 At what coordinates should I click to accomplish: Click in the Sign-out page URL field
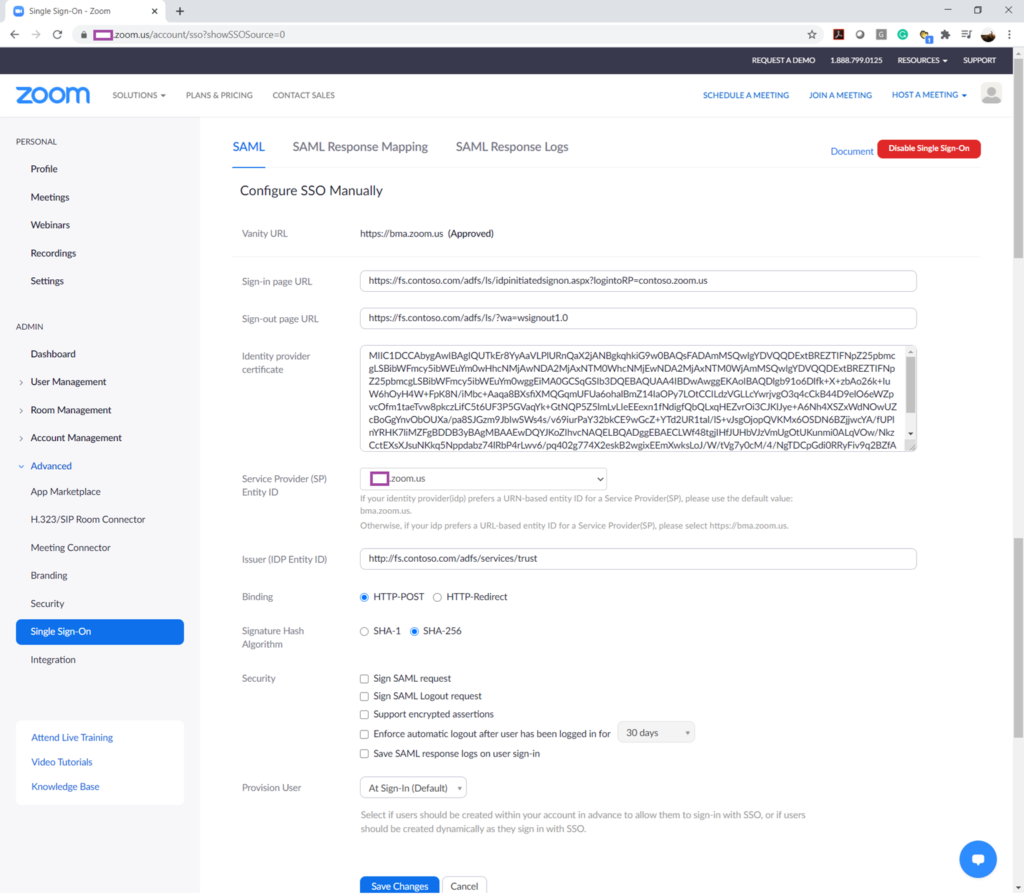tap(638, 318)
